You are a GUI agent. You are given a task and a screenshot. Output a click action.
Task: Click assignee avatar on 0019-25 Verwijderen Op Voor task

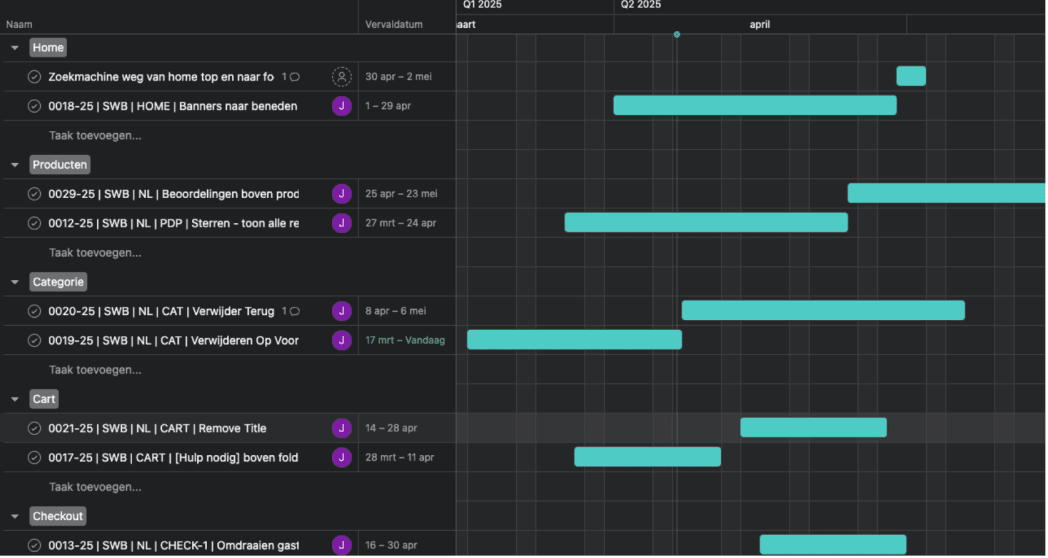(342, 340)
